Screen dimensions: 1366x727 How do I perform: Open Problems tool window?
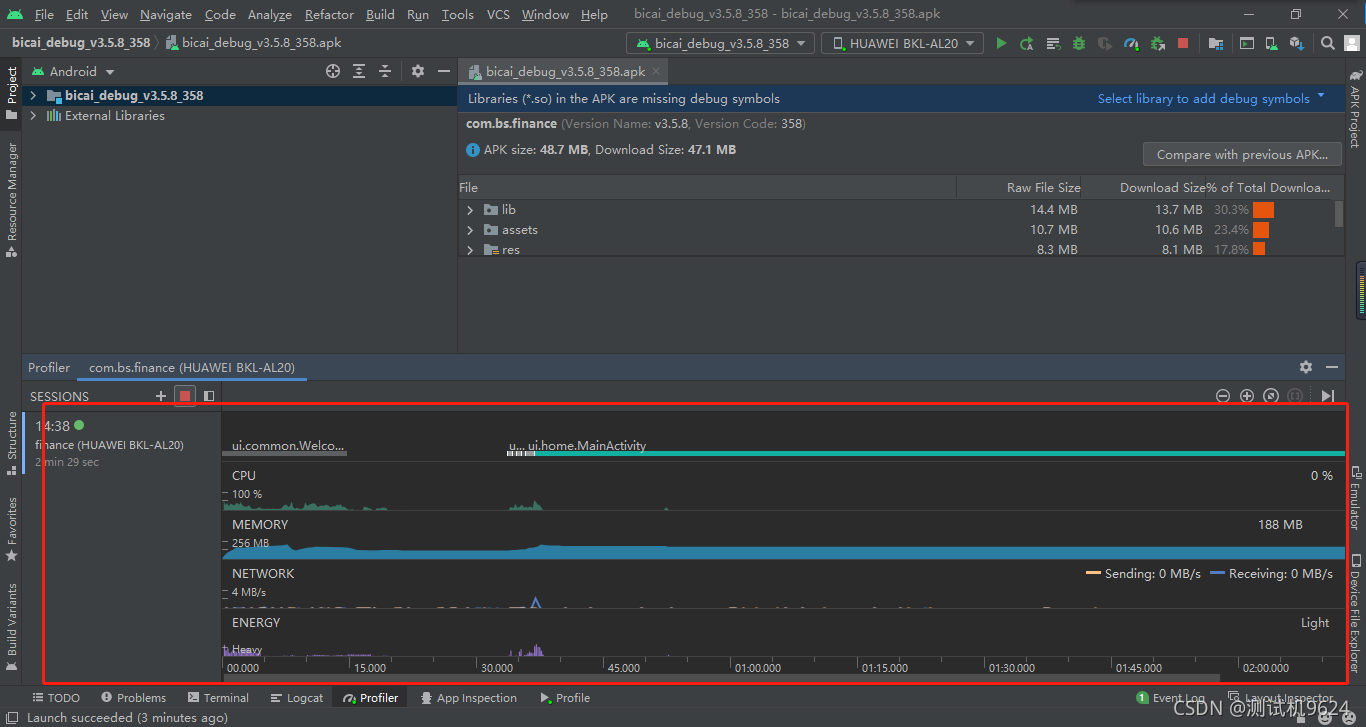pos(133,698)
